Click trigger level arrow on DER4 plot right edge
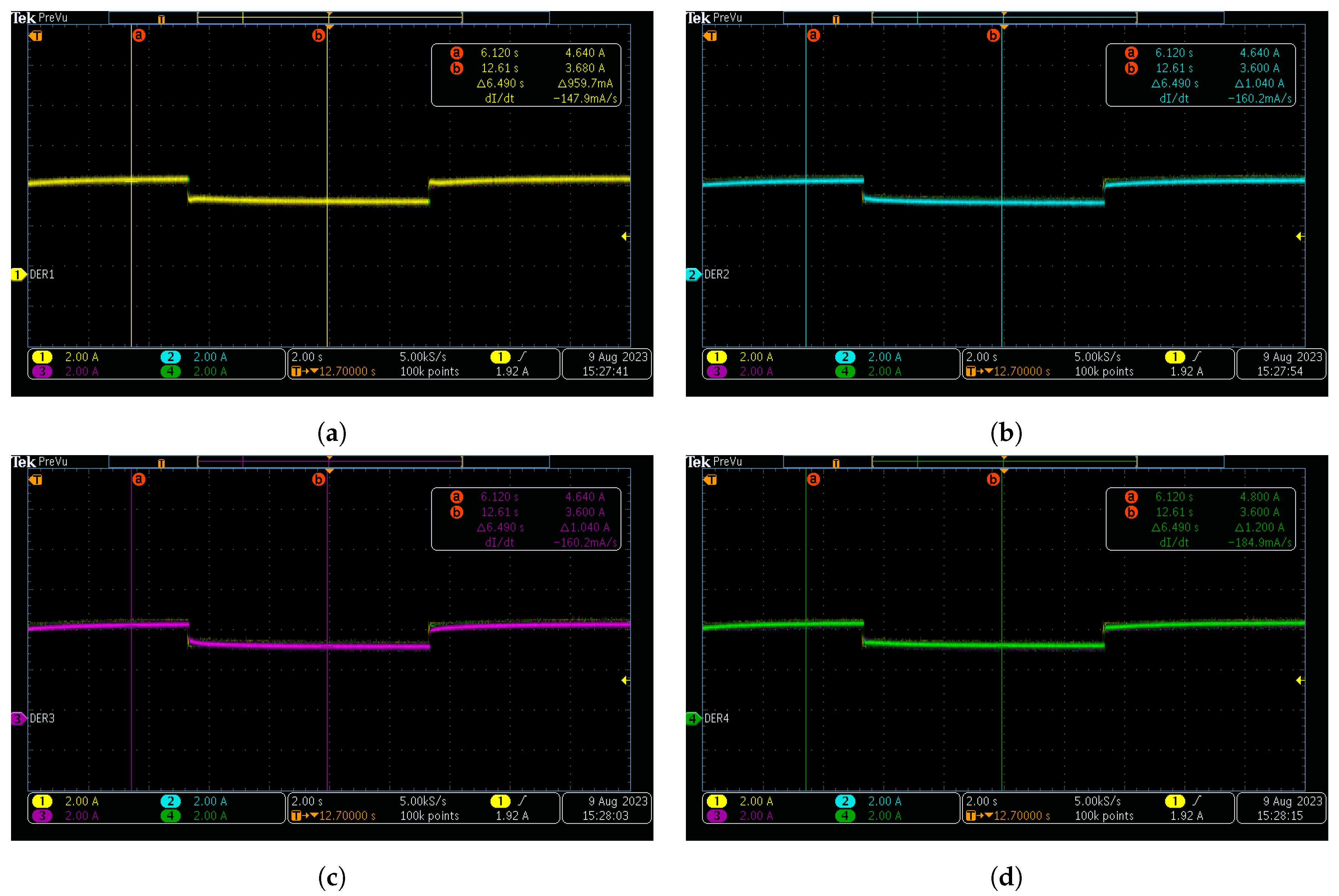This screenshot has width=1339, height=896. pos(1299,680)
